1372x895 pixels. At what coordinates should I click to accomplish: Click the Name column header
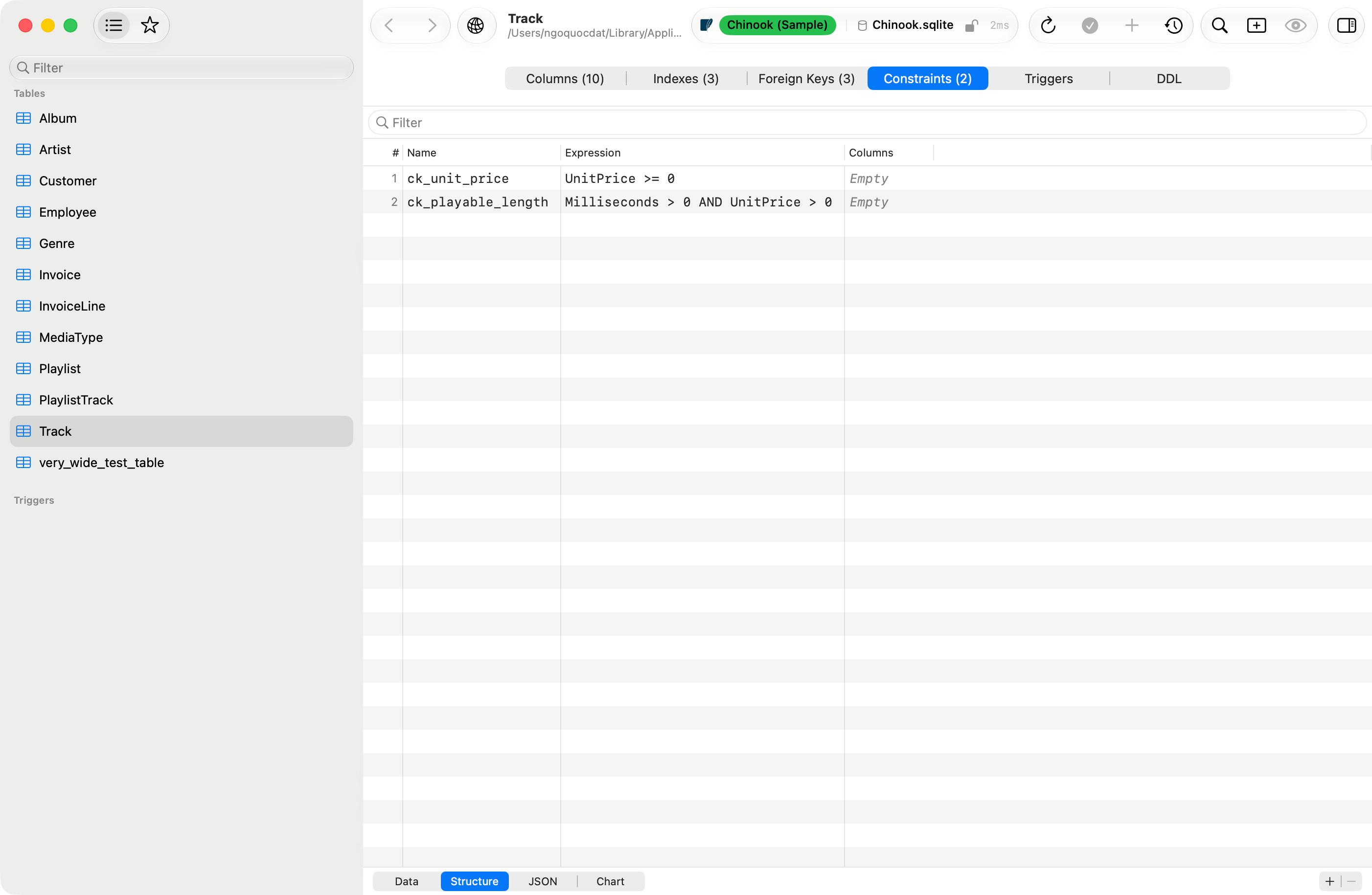[481, 153]
